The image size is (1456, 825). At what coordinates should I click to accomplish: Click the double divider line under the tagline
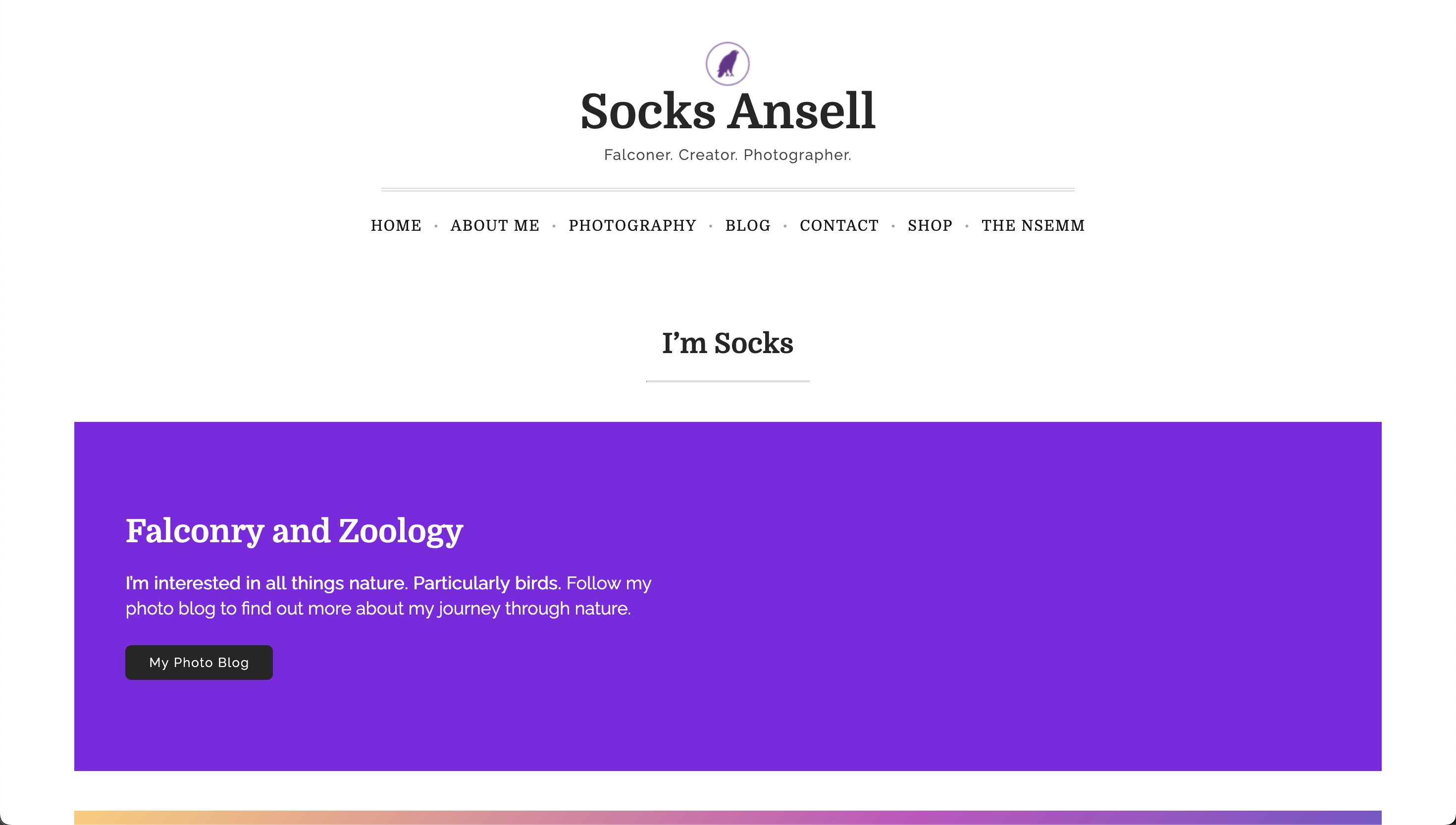coord(728,189)
